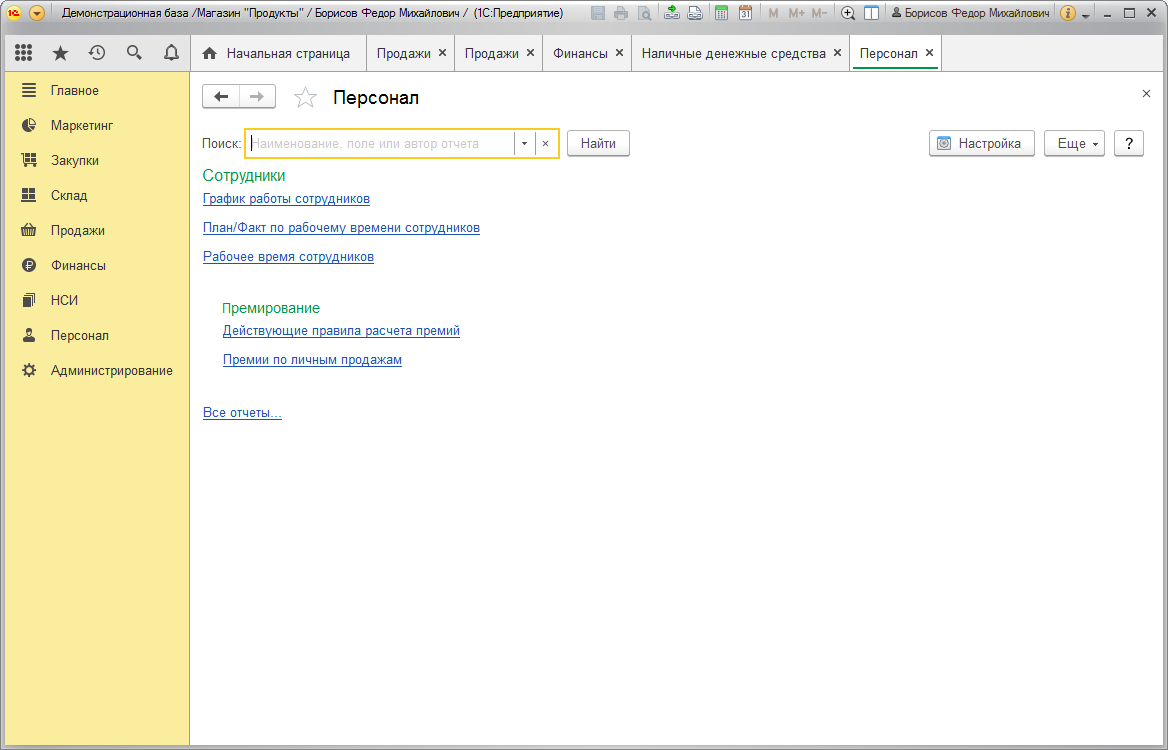Open the yellow info icon

click(x=1067, y=13)
